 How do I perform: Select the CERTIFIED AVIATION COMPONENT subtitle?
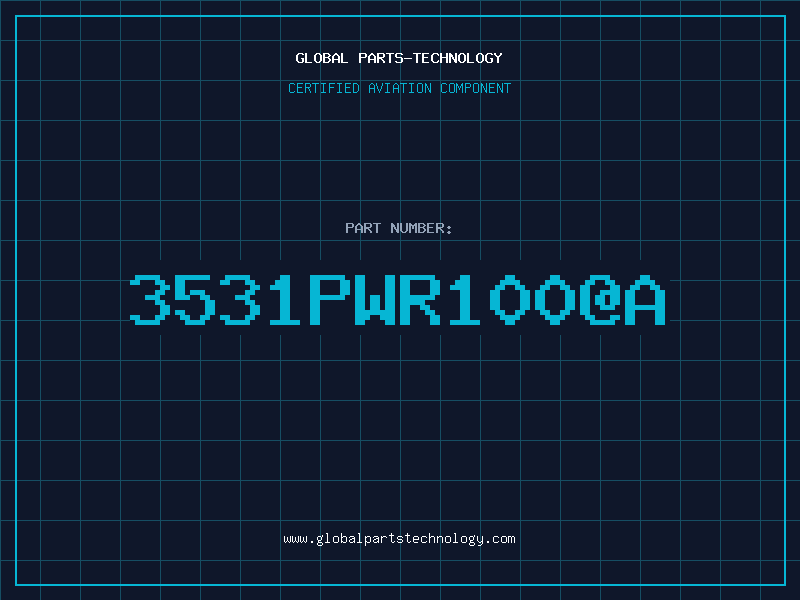pos(399,88)
